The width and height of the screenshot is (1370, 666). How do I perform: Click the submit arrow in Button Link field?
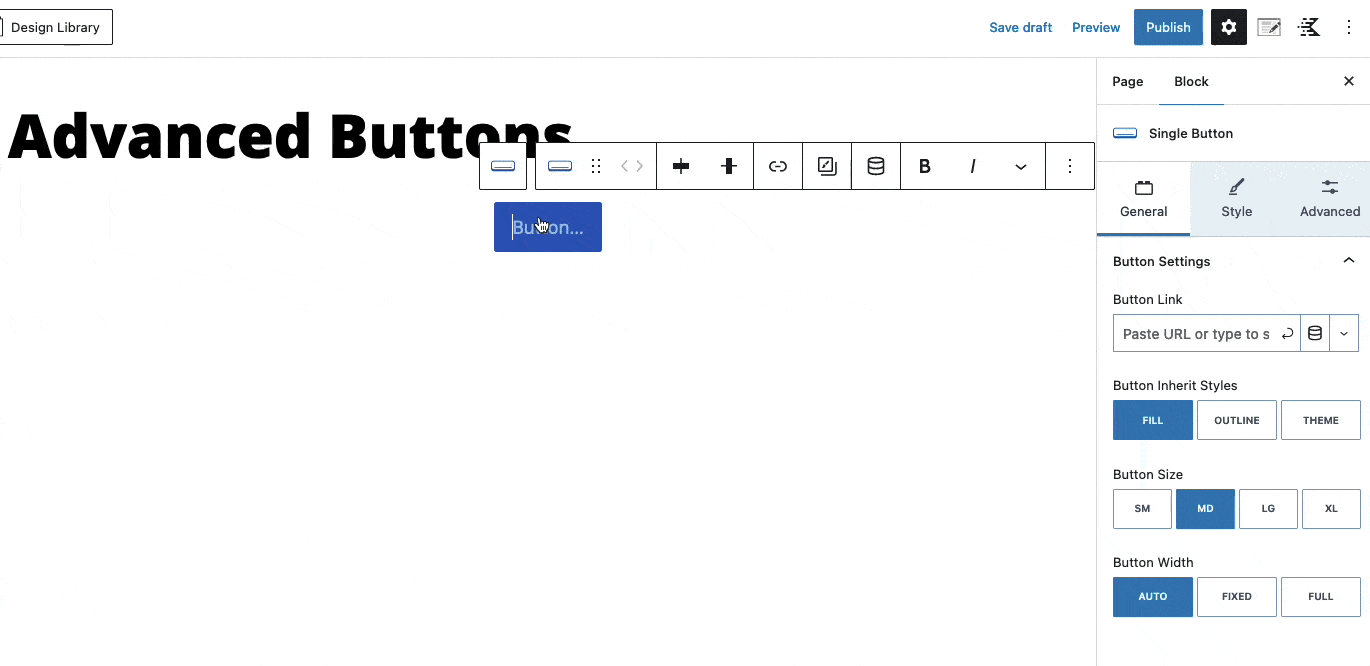[x=1288, y=334]
